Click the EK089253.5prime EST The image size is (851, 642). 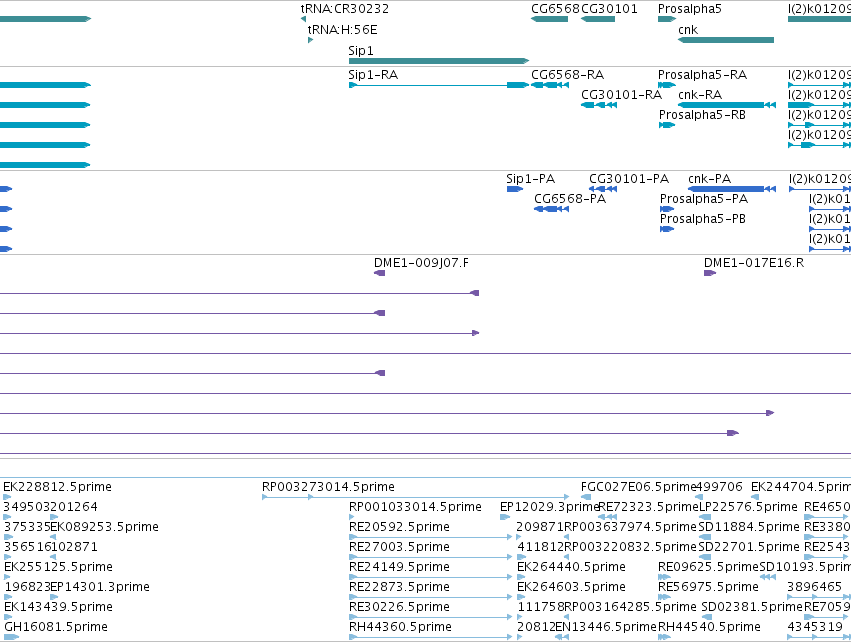pyautogui.click(x=54, y=537)
